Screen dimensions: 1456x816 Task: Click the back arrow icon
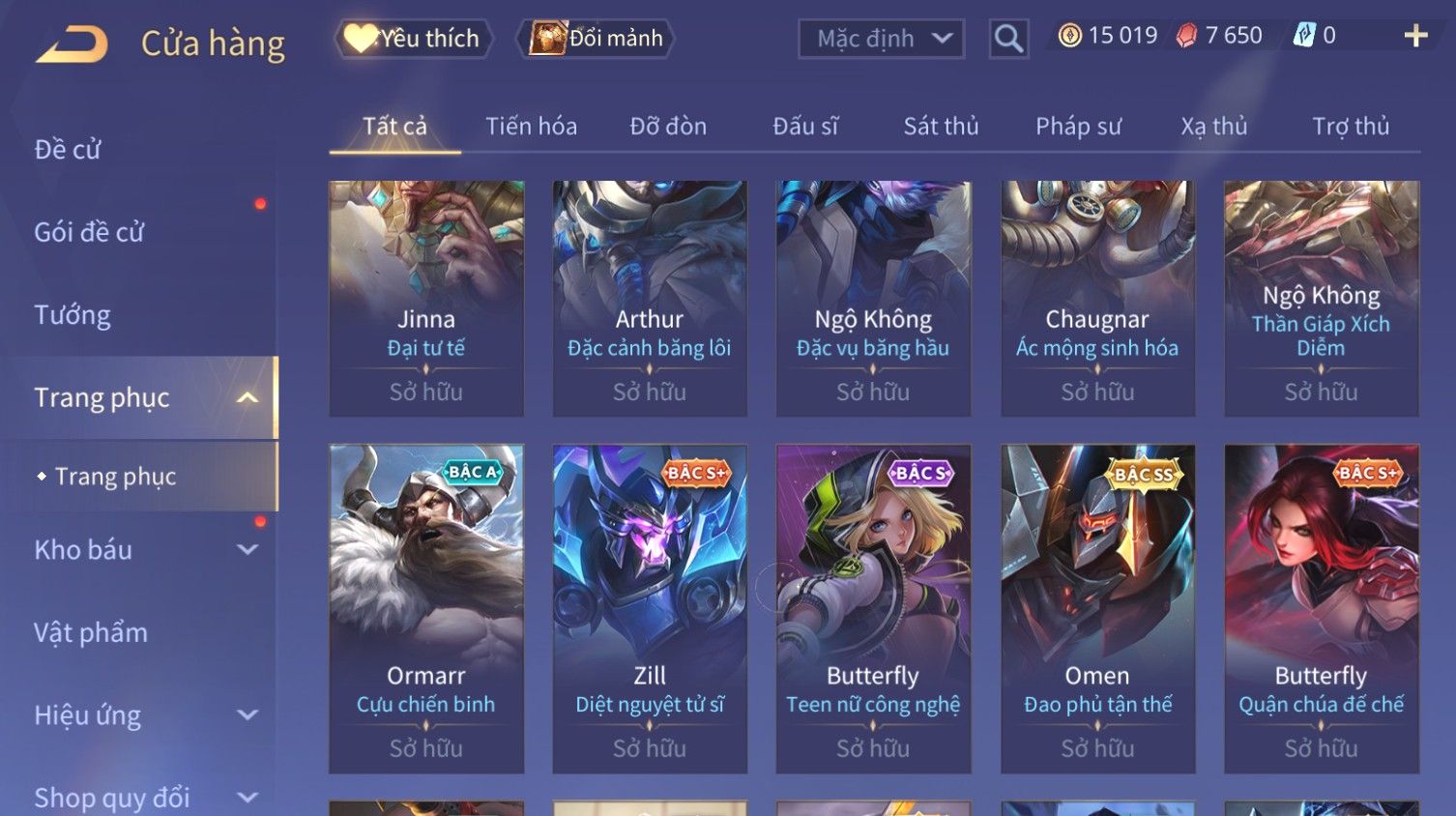[x=72, y=44]
